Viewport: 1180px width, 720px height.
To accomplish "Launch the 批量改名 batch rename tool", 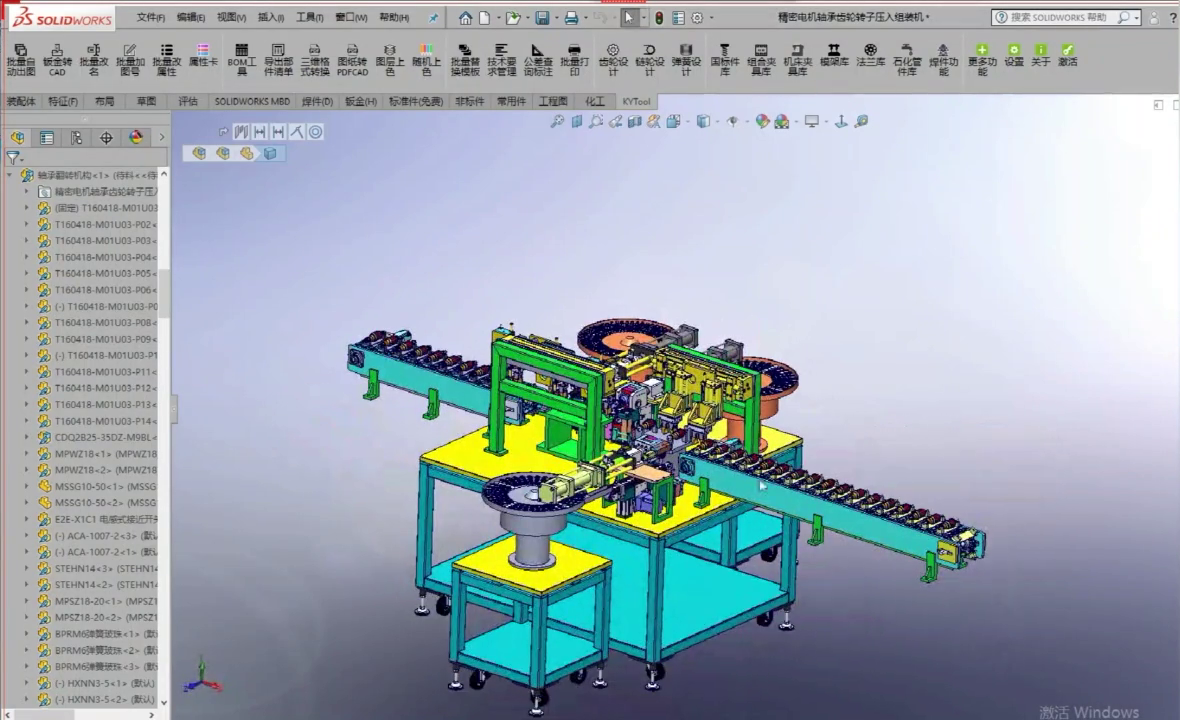I will [x=93, y=59].
